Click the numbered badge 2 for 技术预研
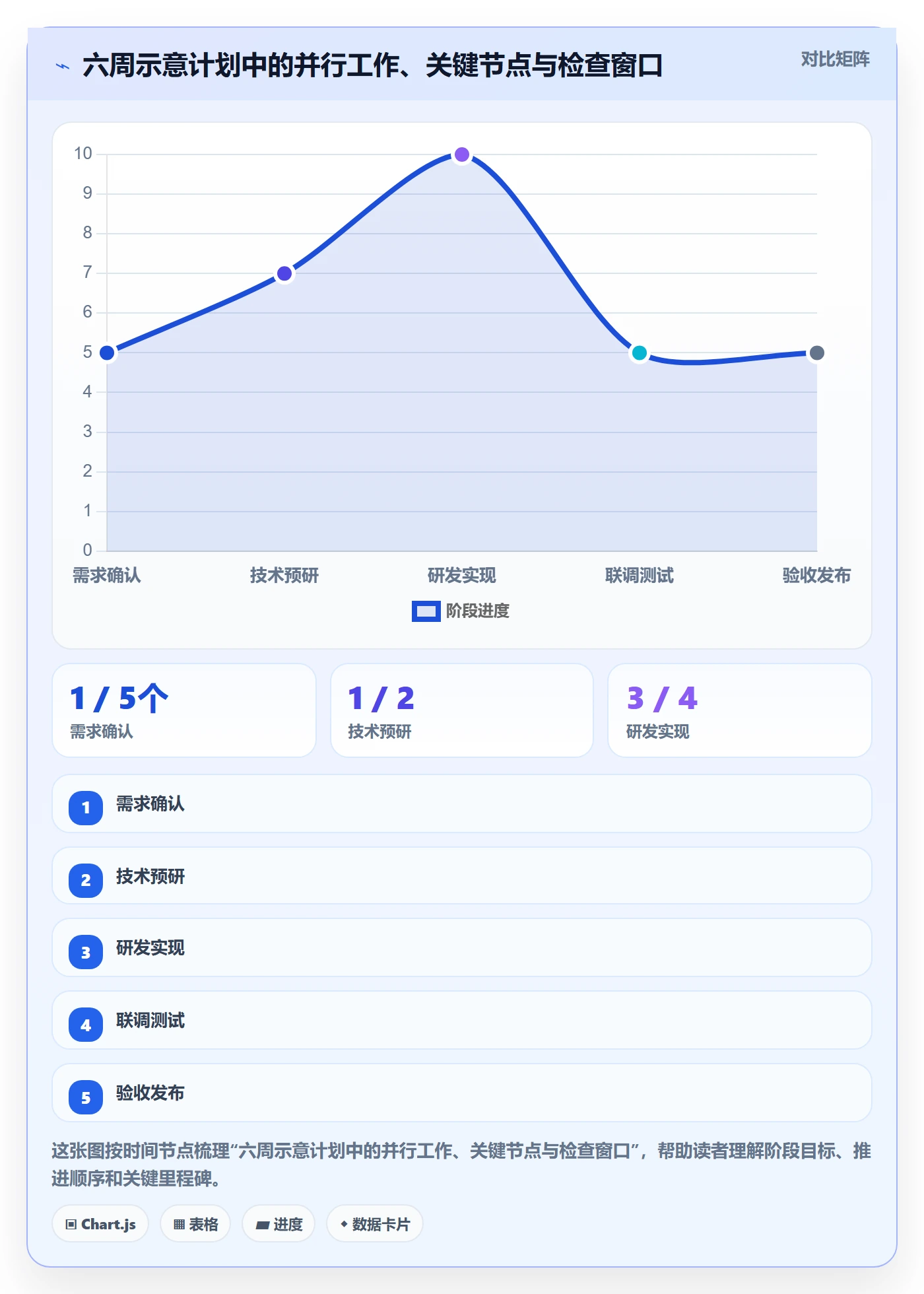 [86, 880]
